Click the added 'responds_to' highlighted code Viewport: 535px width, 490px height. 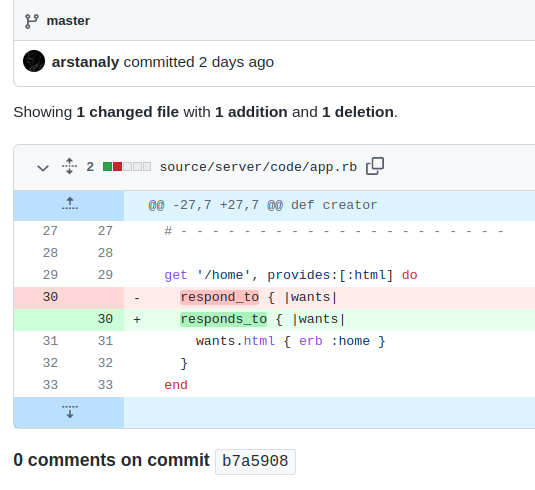point(223,319)
